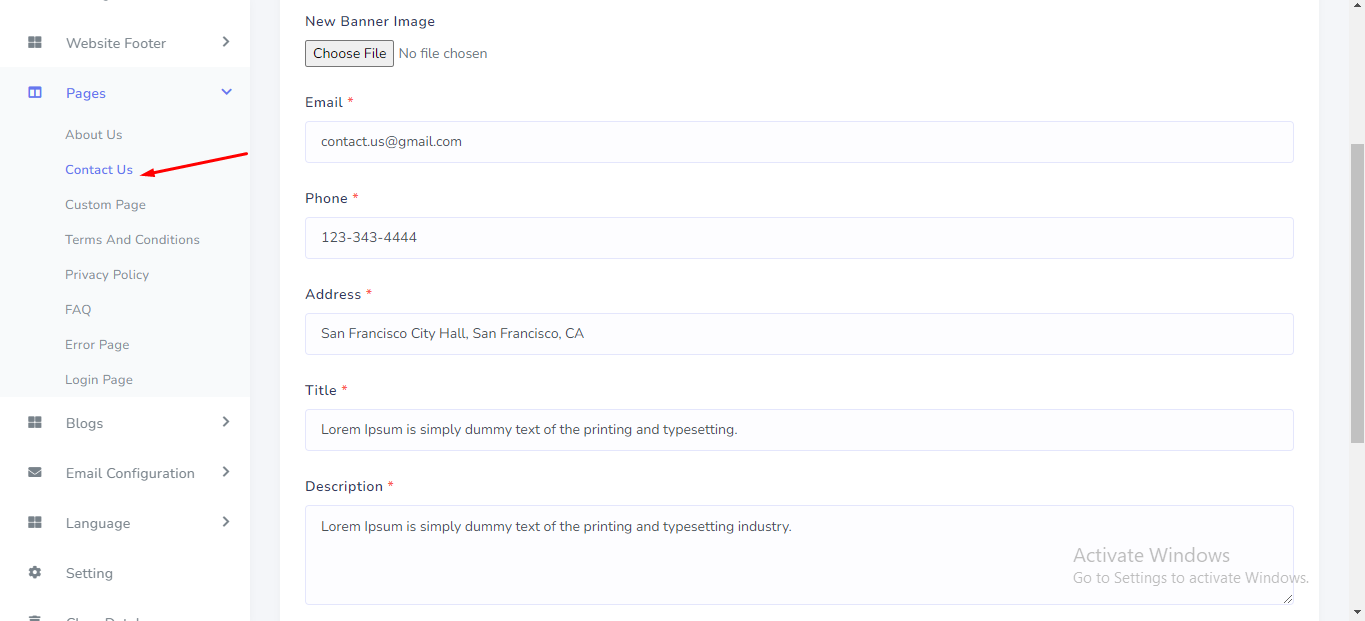Click into the Address text field
The width and height of the screenshot is (1365, 621).
pos(798,334)
